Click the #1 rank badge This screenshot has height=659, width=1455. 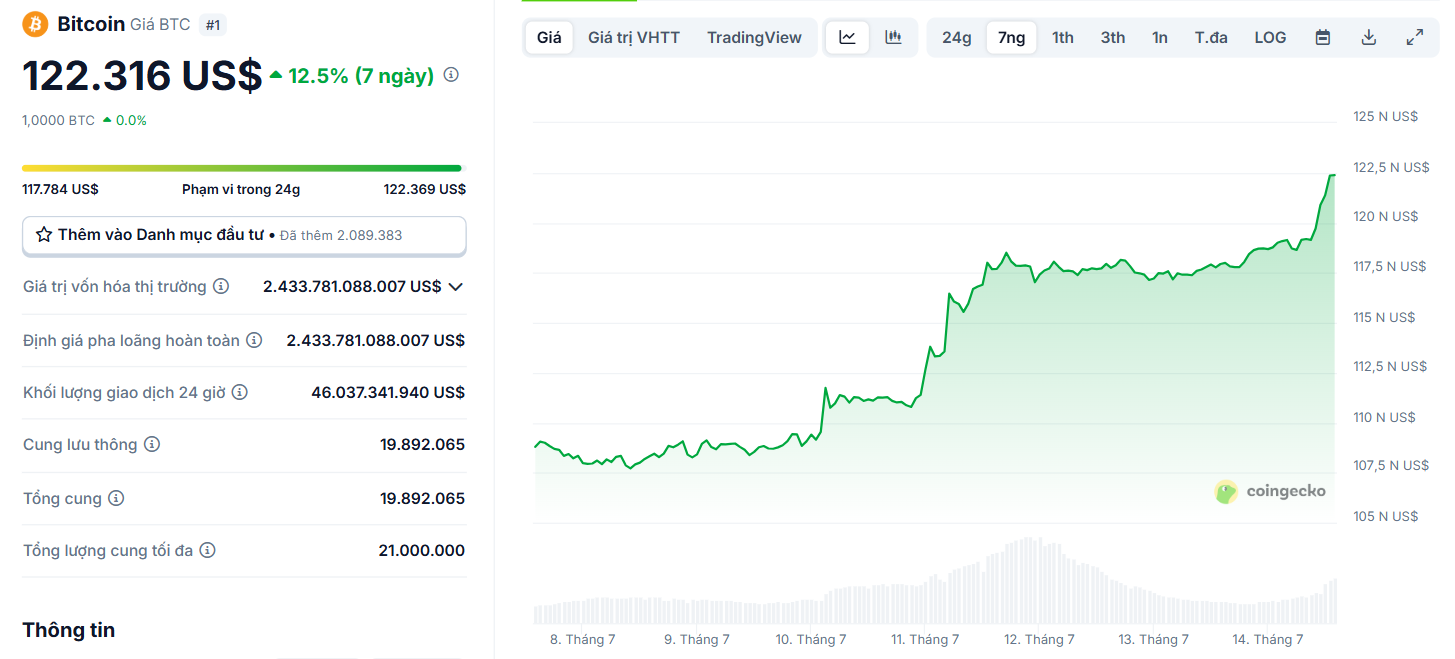pyautogui.click(x=213, y=25)
